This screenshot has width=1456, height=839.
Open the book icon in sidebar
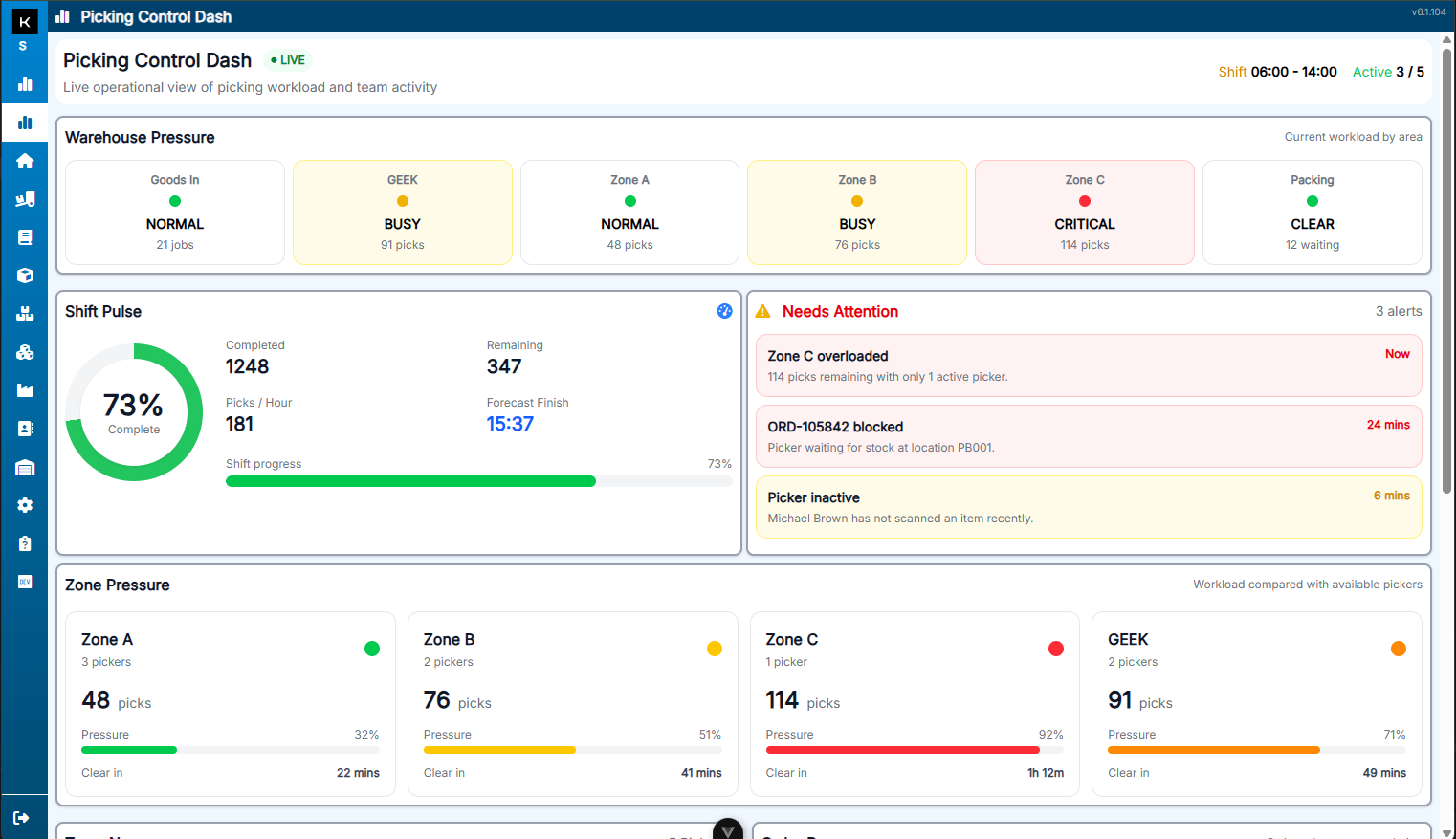25,237
